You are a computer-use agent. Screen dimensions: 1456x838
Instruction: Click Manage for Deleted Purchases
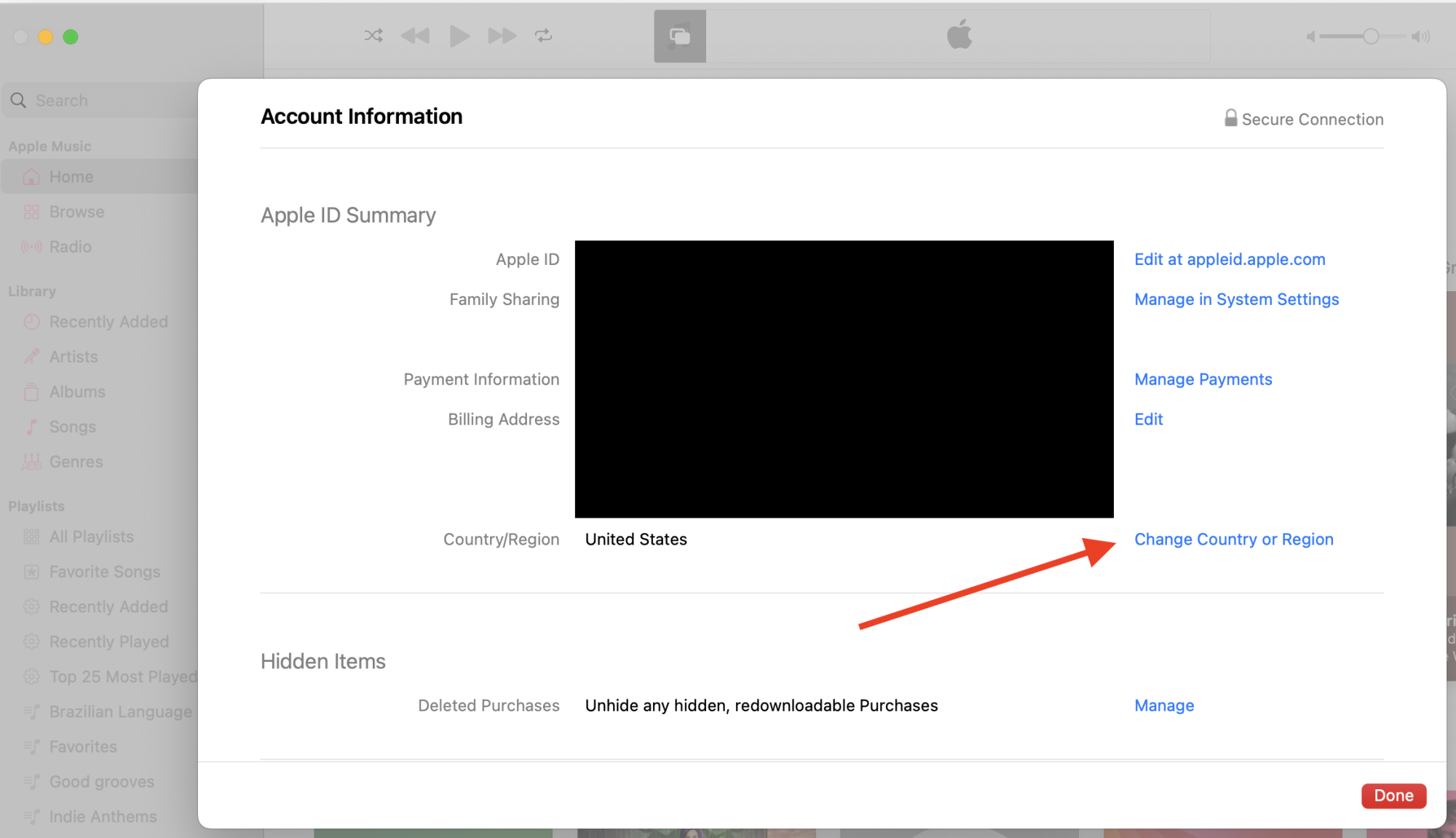(1163, 705)
